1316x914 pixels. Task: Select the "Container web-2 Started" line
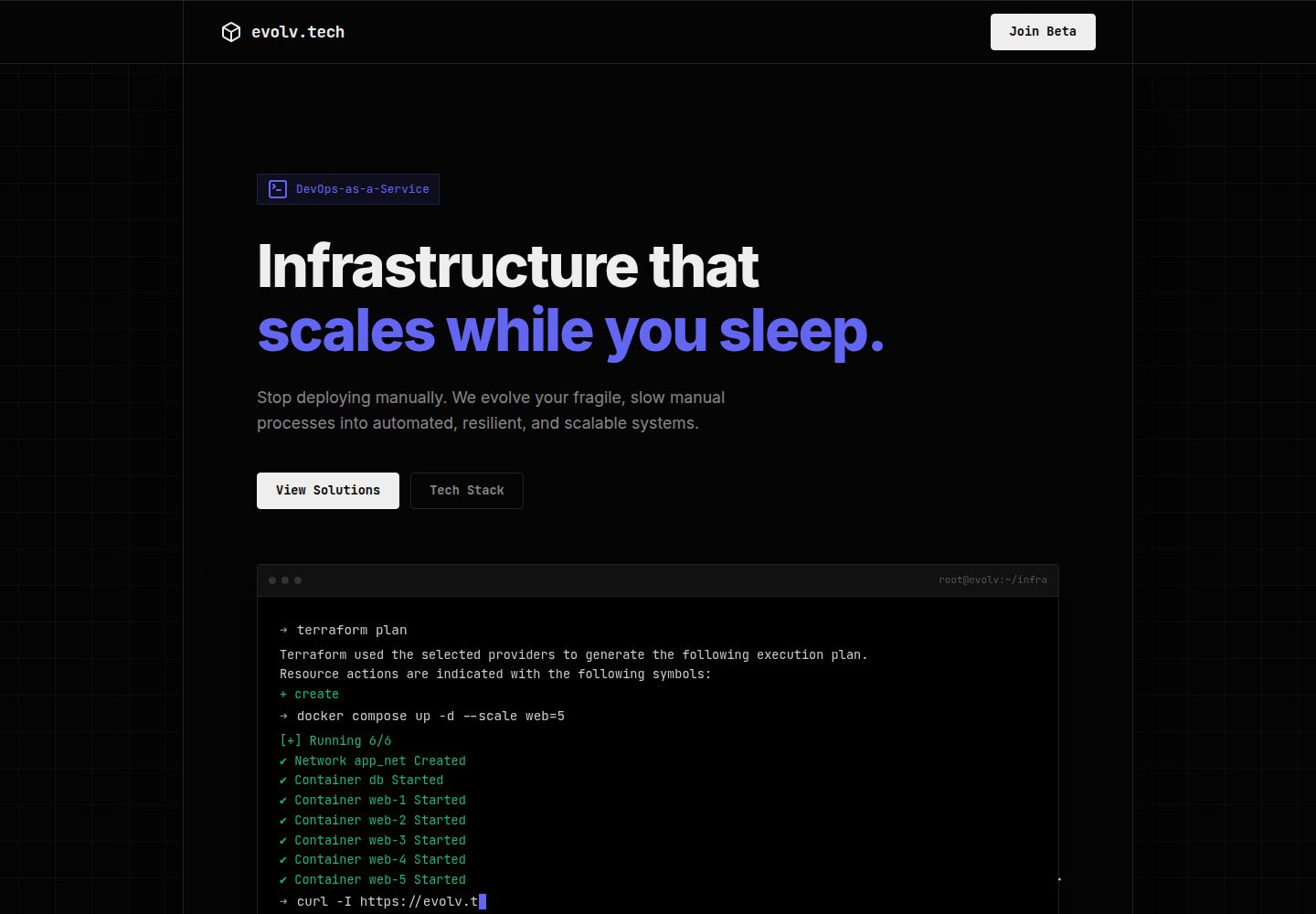click(373, 820)
